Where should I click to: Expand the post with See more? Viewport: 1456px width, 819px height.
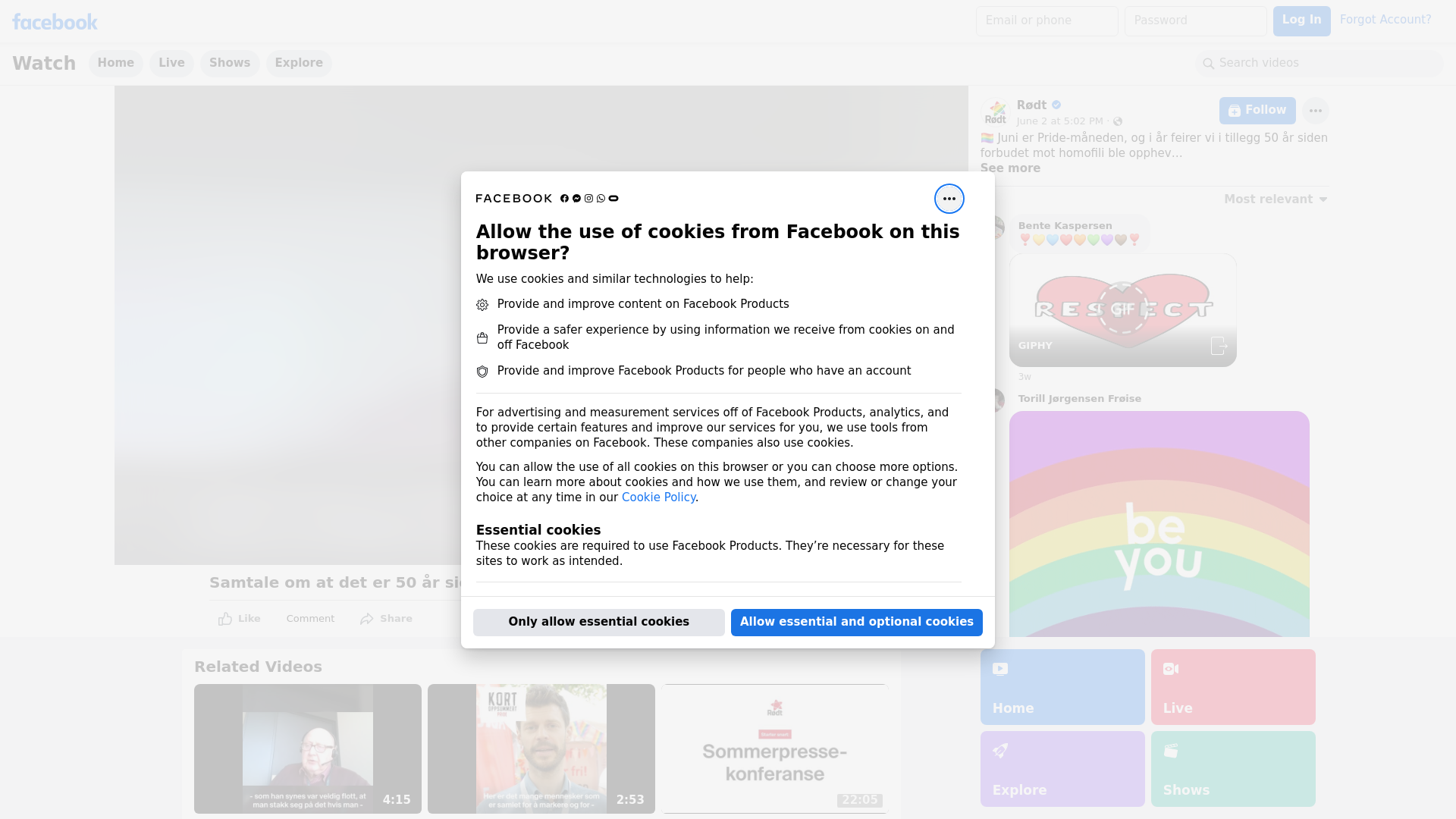click(1009, 168)
